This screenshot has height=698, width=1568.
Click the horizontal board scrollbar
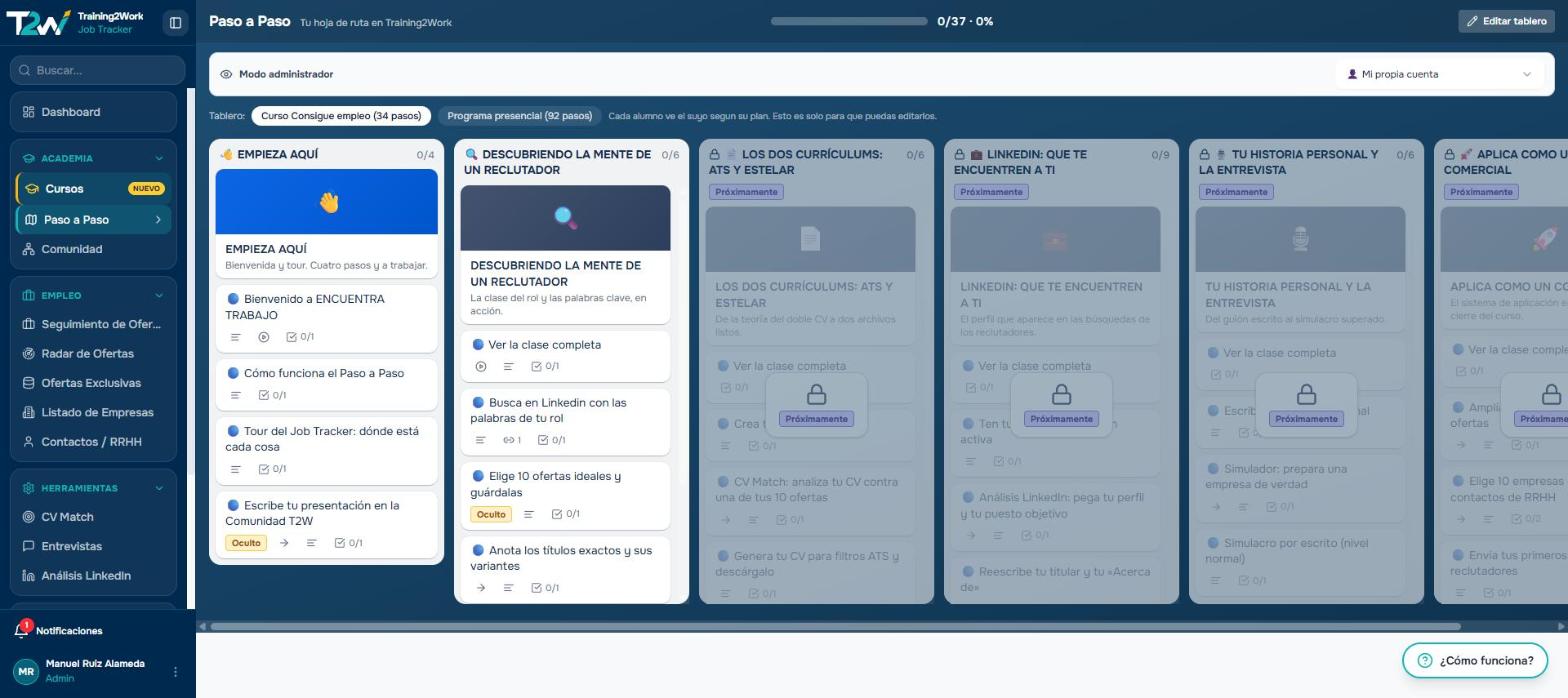point(836,626)
